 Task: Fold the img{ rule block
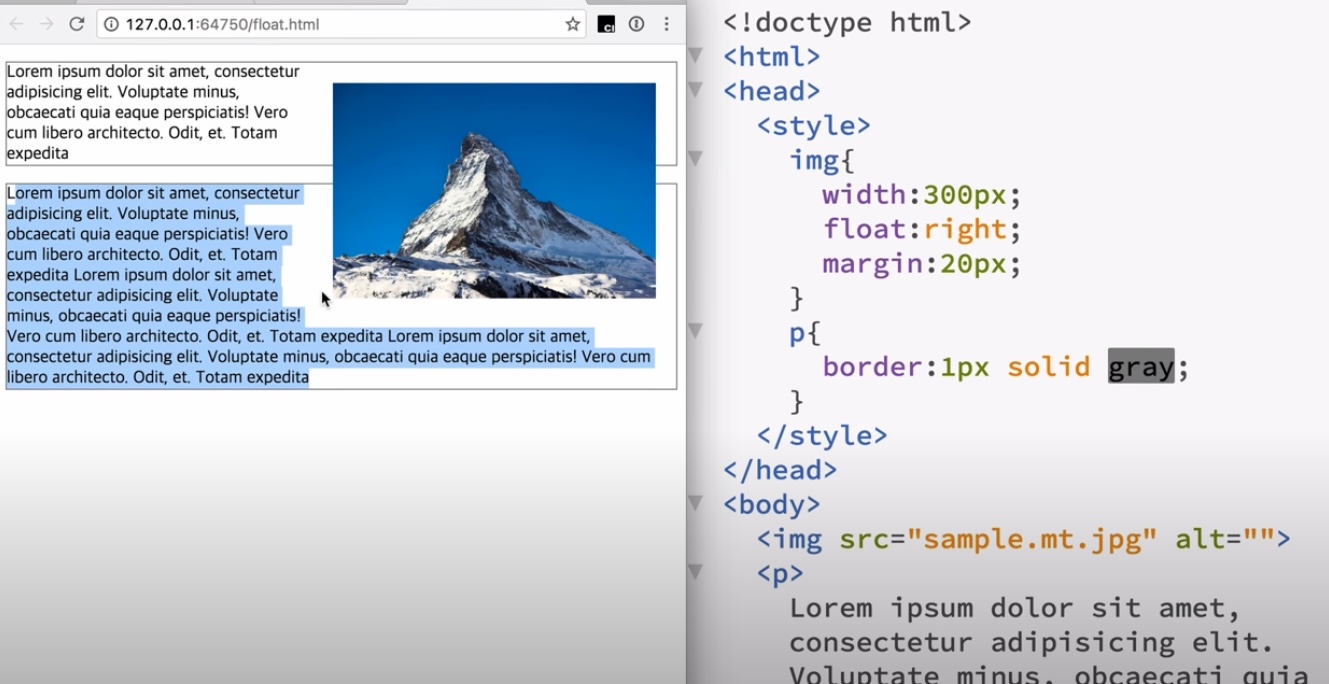coord(695,158)
